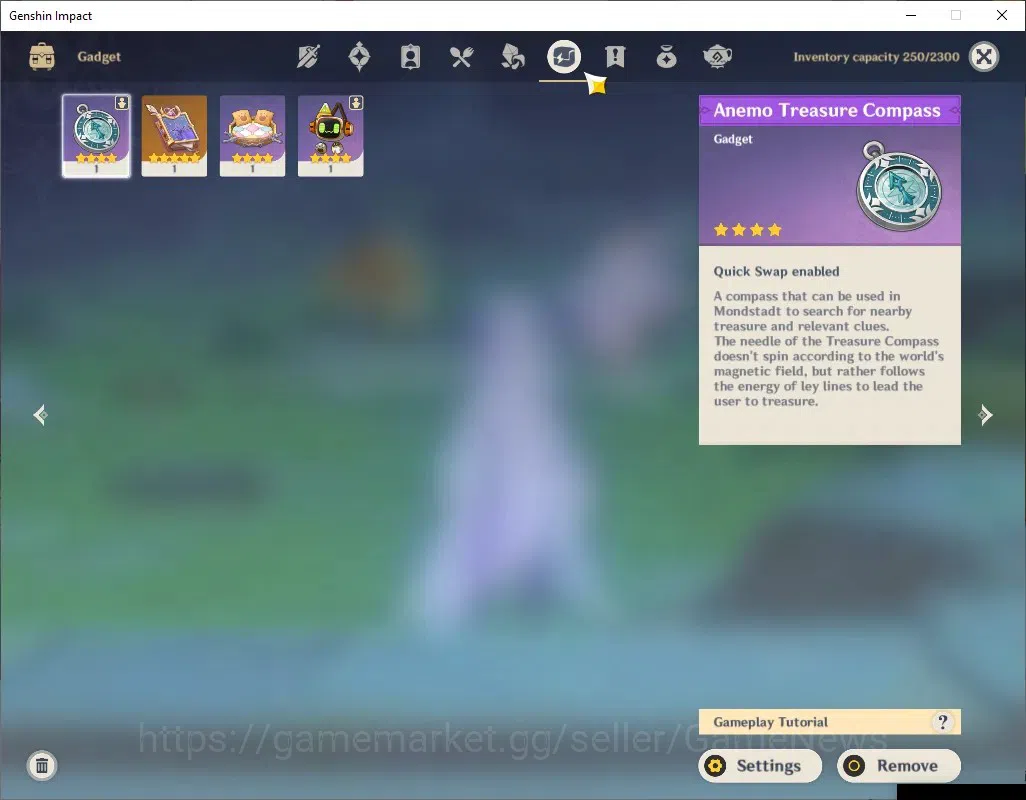Click the question mark help icon

click(x=942, y=722)
